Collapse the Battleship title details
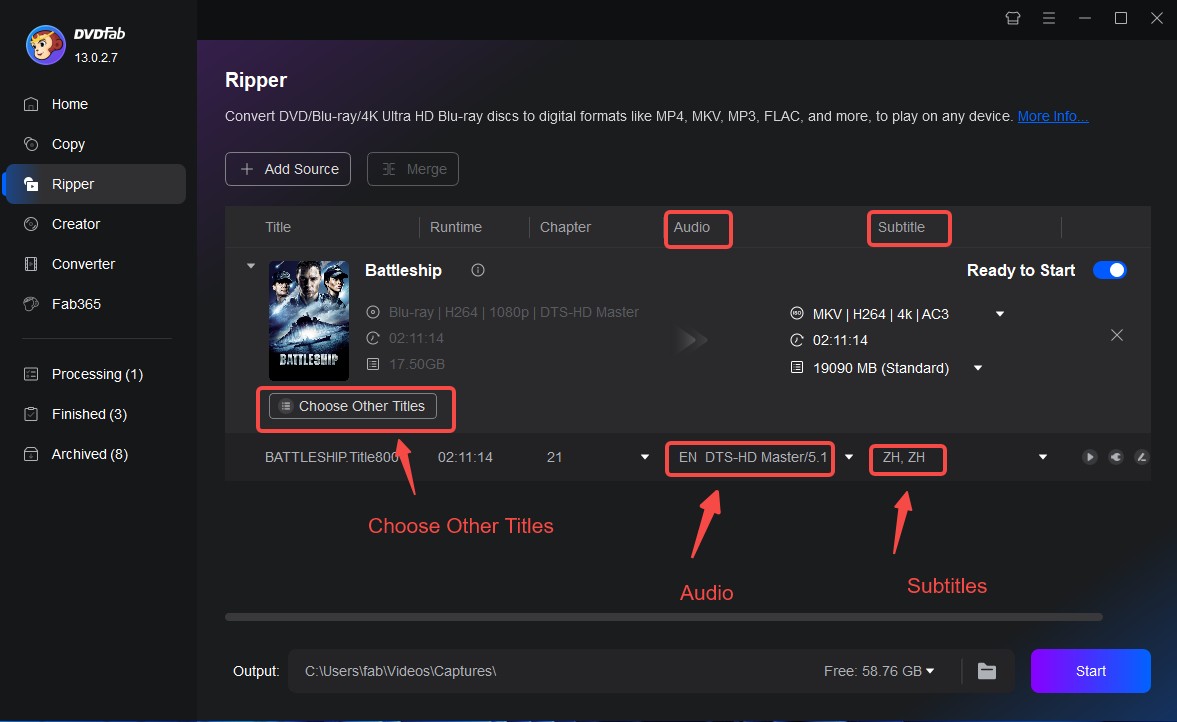The width and height of the screenshot is (1177, 722). pos(249,265)
